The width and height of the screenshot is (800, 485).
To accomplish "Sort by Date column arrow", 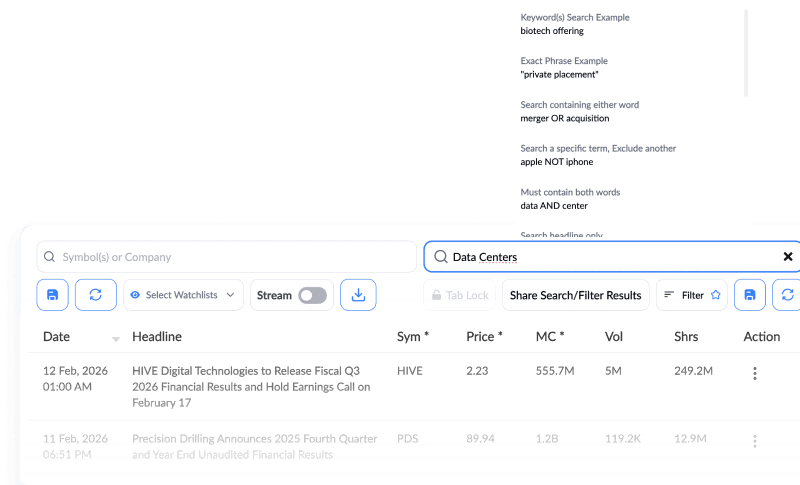I will tap(115, 338).
